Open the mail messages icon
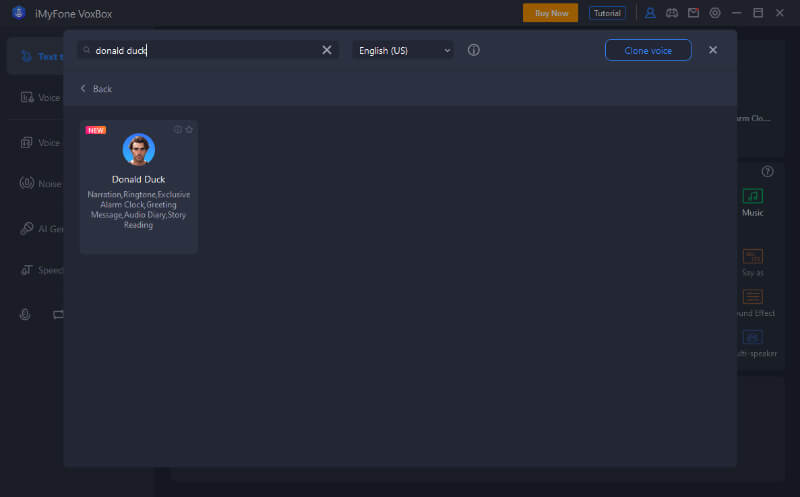Viewport: 800px width, 497px height. 693,13
